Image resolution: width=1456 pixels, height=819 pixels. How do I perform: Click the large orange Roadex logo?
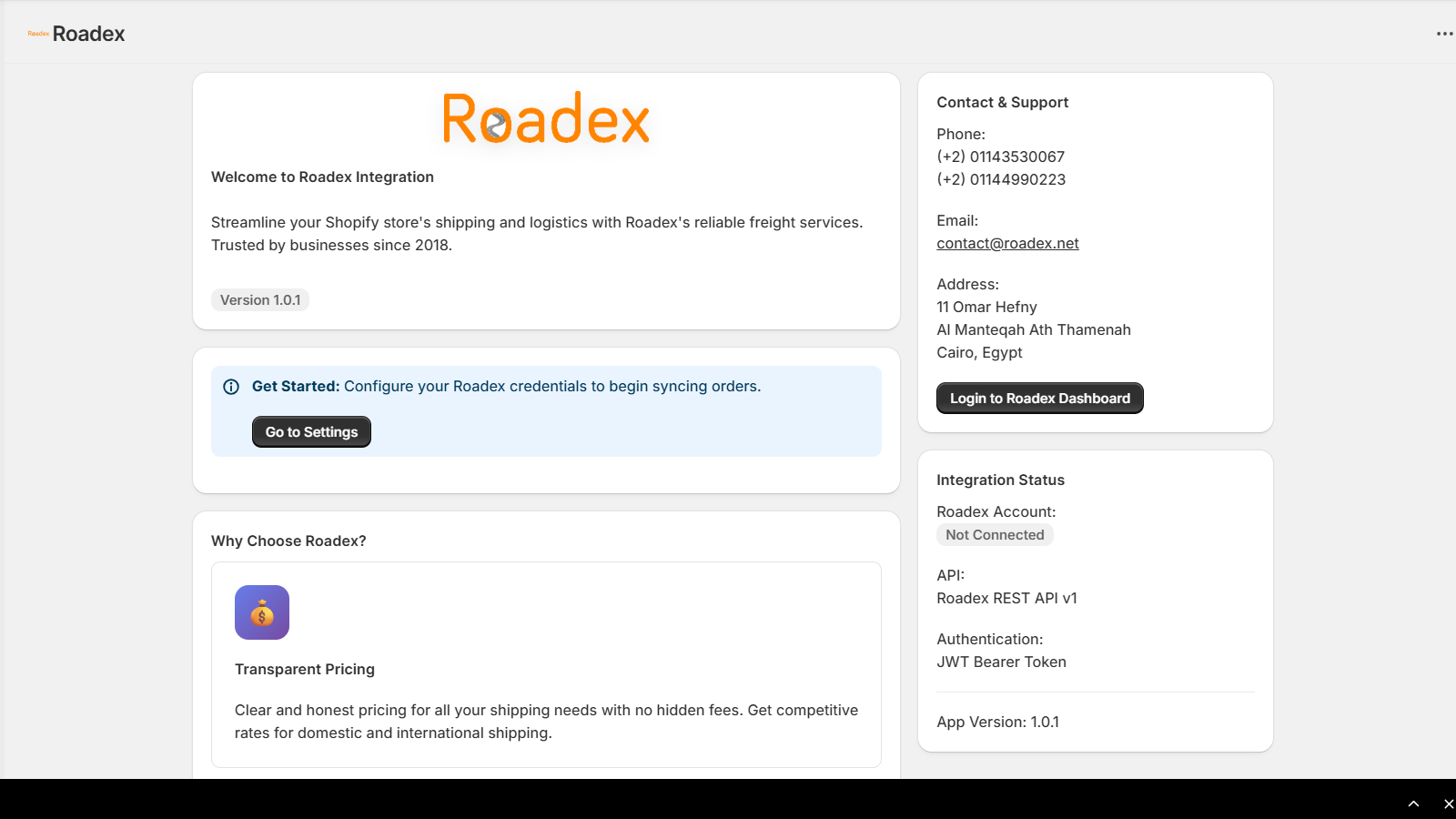(546, 119)
